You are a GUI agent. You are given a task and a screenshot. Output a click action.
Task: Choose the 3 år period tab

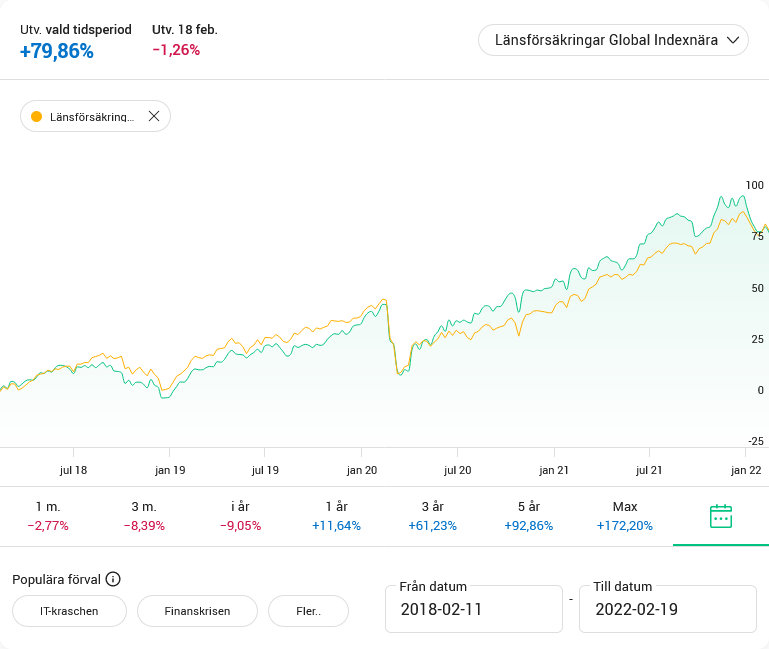[x=432, y=516]
